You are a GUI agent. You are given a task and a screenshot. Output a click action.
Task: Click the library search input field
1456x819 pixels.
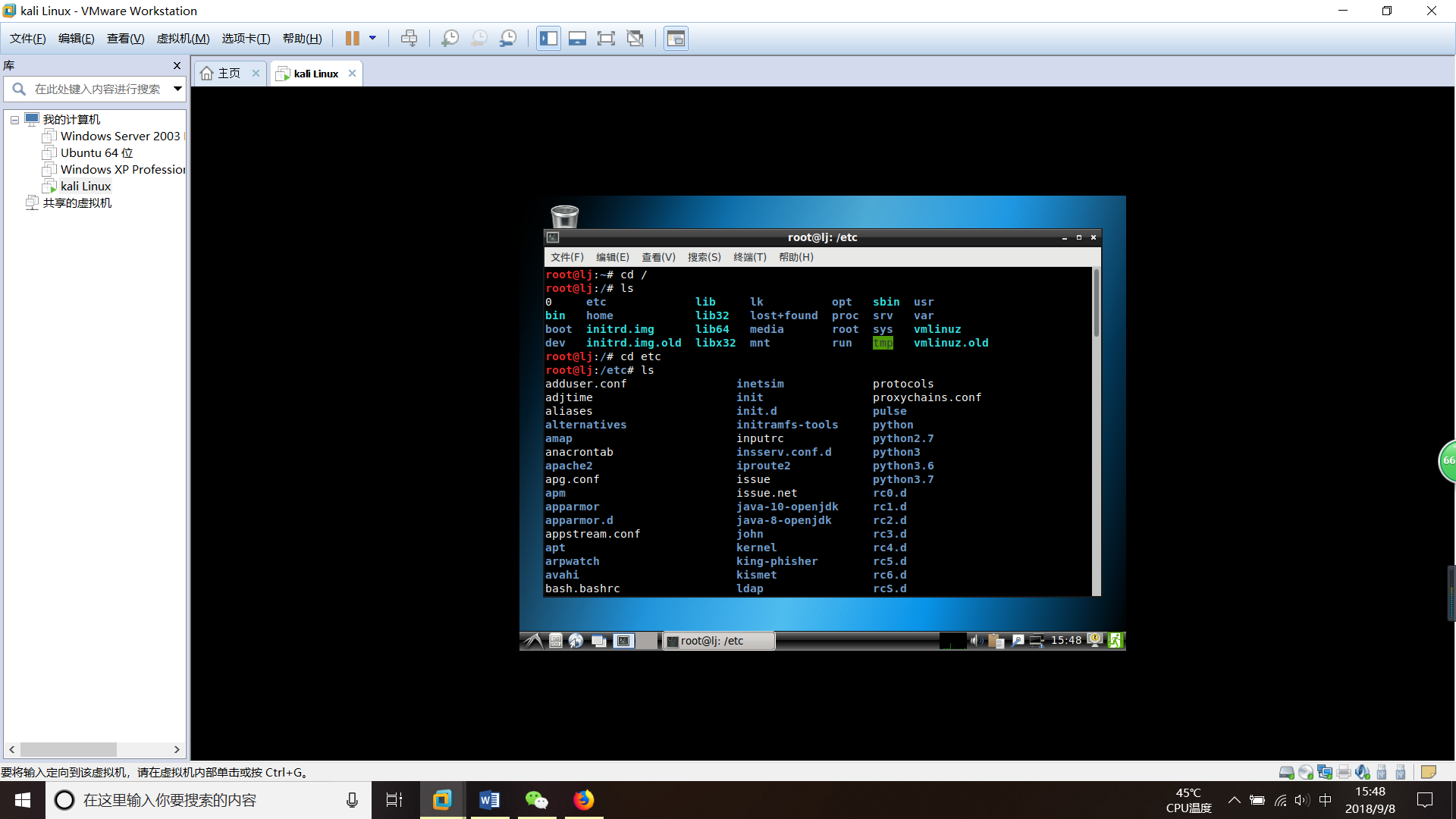pos(97,89)
